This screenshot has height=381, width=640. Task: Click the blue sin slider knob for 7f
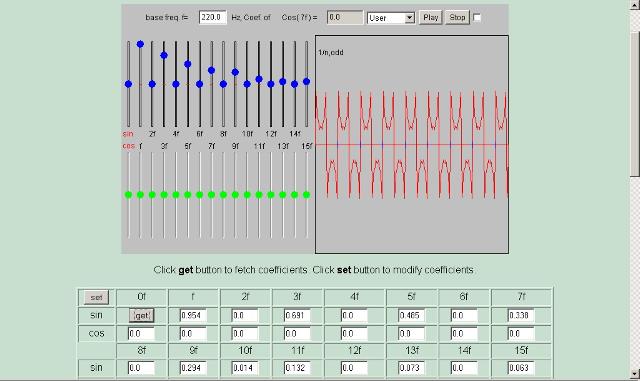(211, 70)
